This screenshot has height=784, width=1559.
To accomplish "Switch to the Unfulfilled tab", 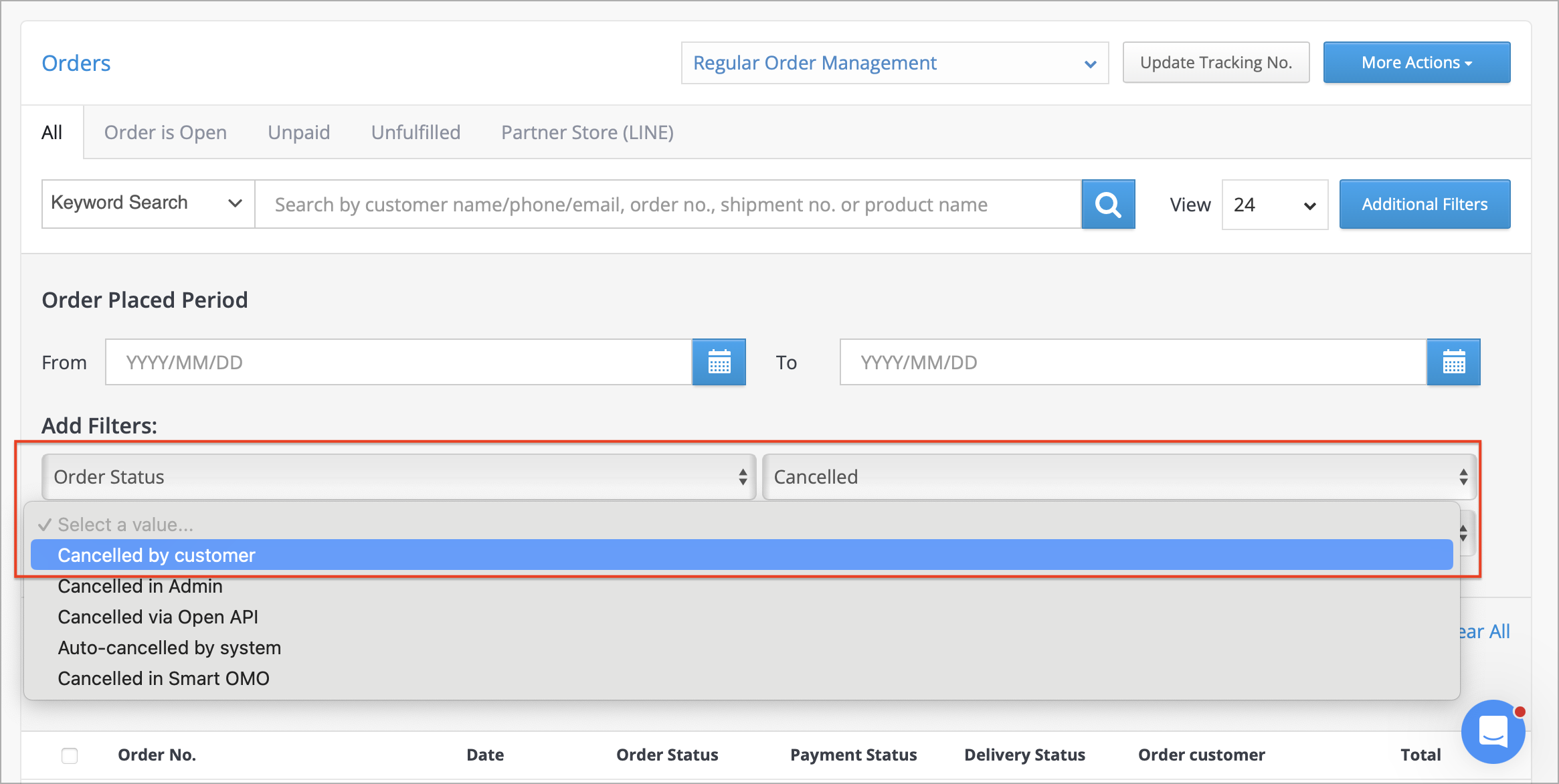I will [416, 132].
